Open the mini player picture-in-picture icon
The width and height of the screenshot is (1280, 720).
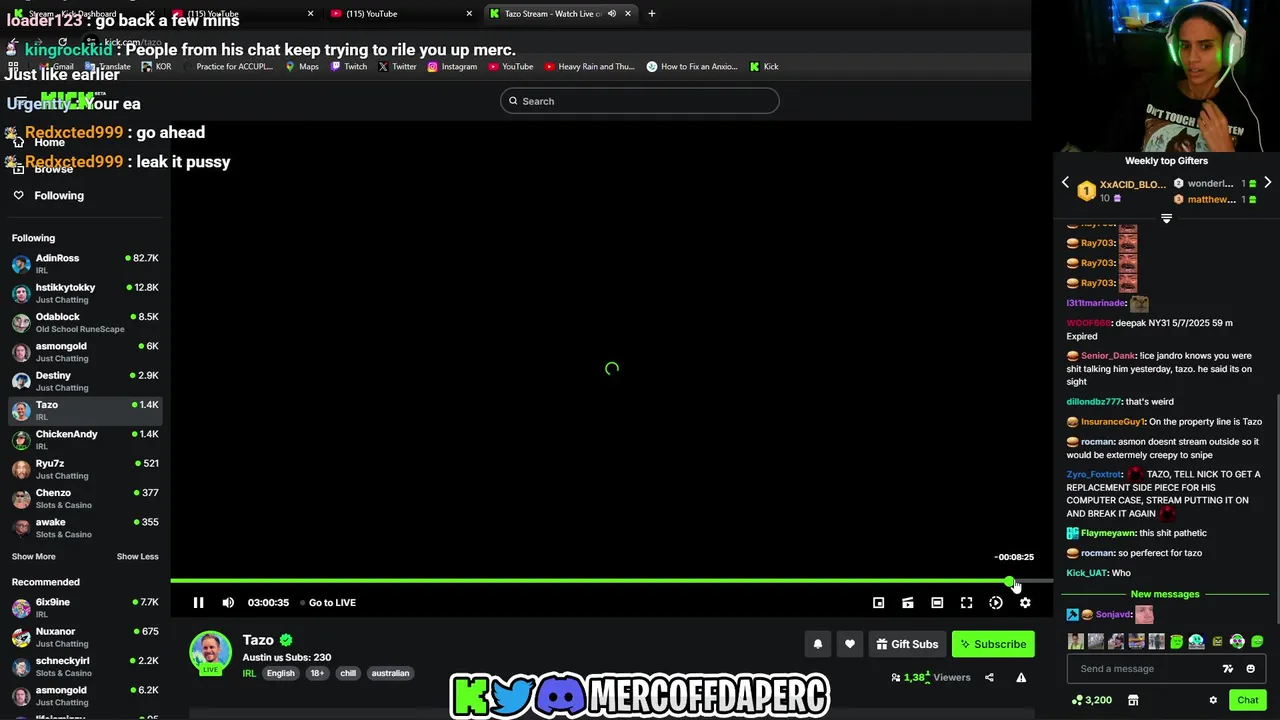(x=878, y=602)
